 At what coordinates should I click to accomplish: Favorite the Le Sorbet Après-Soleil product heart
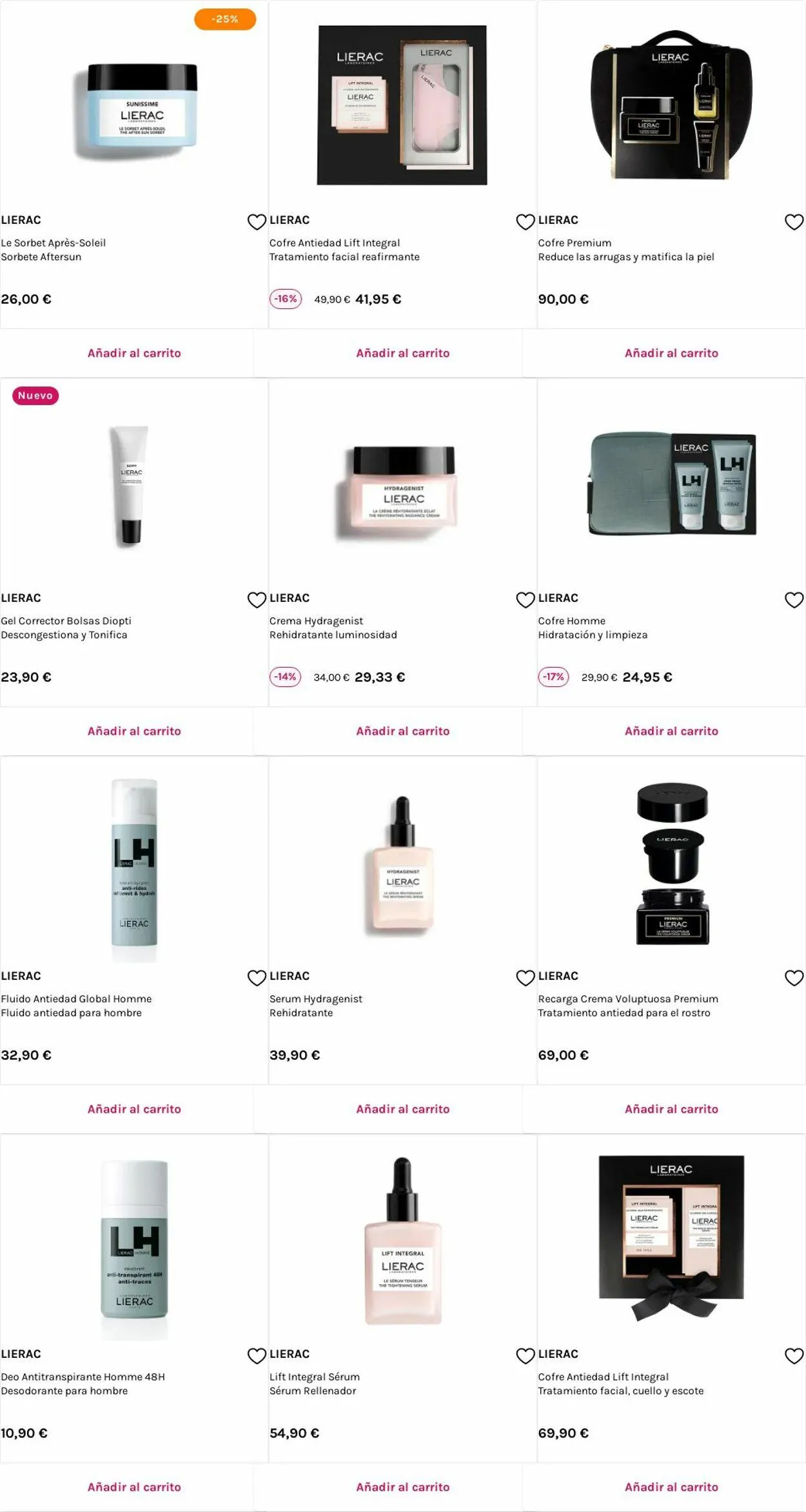(257, 222)
